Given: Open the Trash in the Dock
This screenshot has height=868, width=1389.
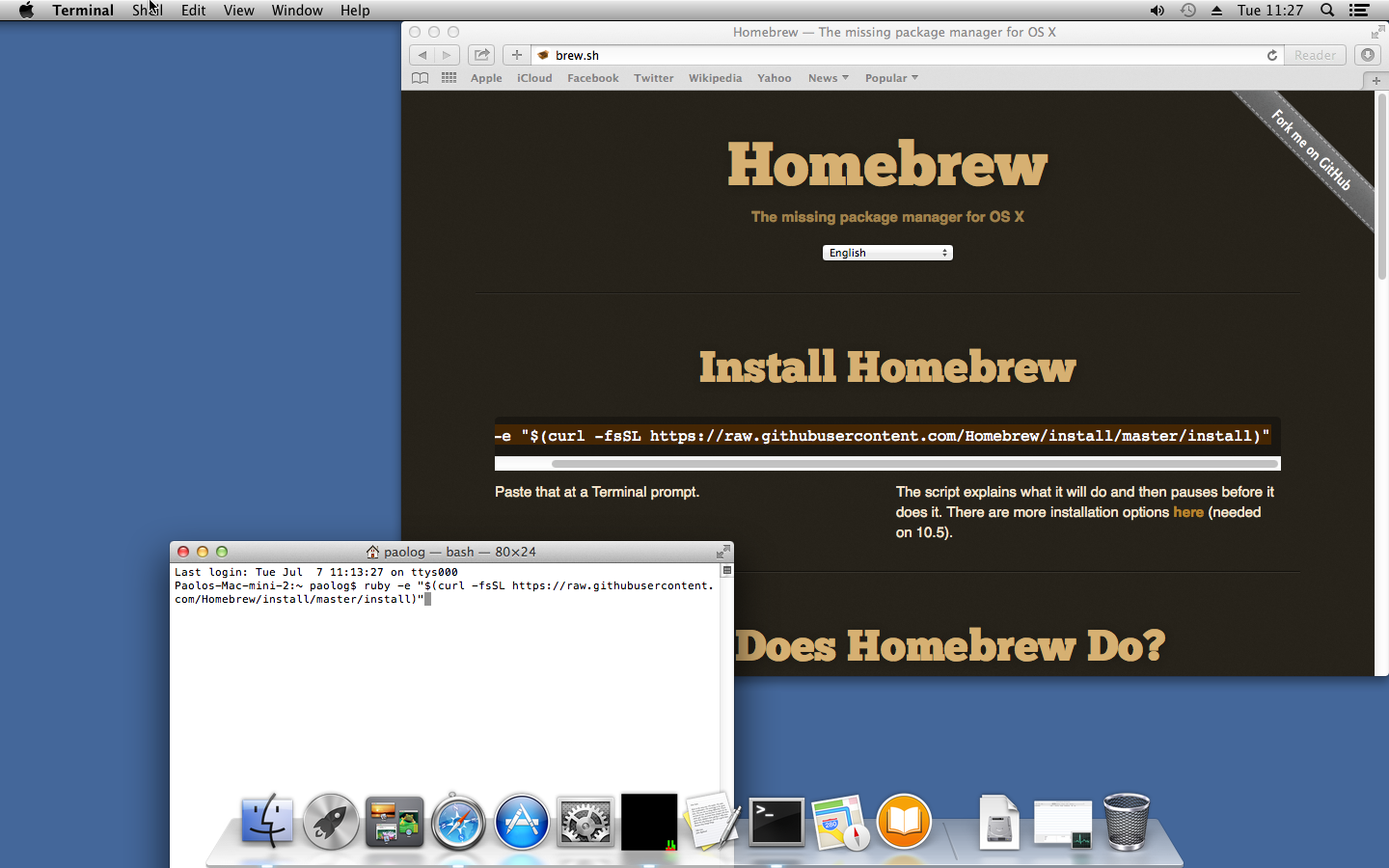Looking at the screenshot, I should tap(1126, 822).
